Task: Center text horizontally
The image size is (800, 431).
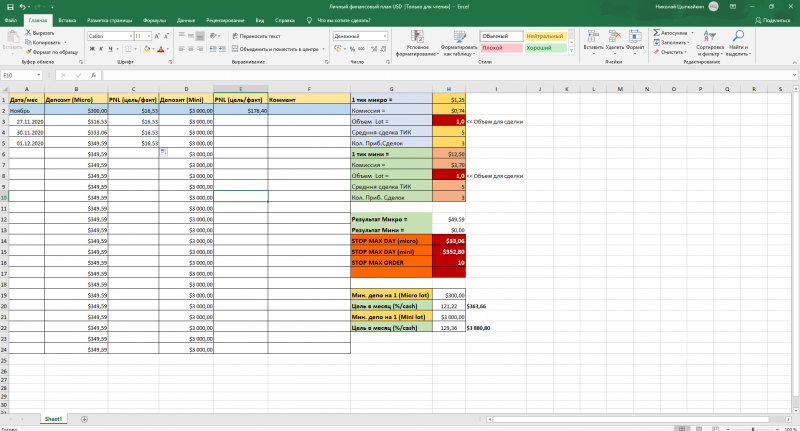Action: [x=191, y=49]
